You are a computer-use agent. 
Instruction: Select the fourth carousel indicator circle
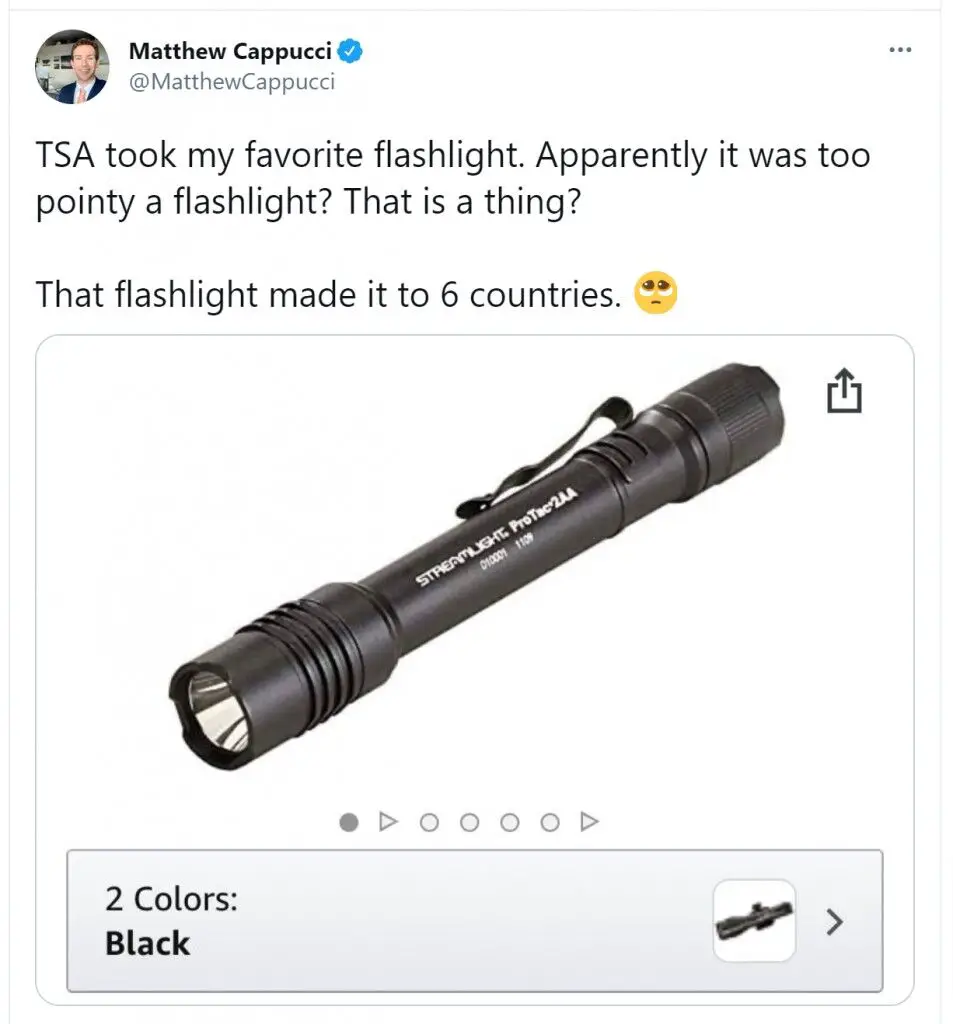pyautogui.click(x=469, y=822)
